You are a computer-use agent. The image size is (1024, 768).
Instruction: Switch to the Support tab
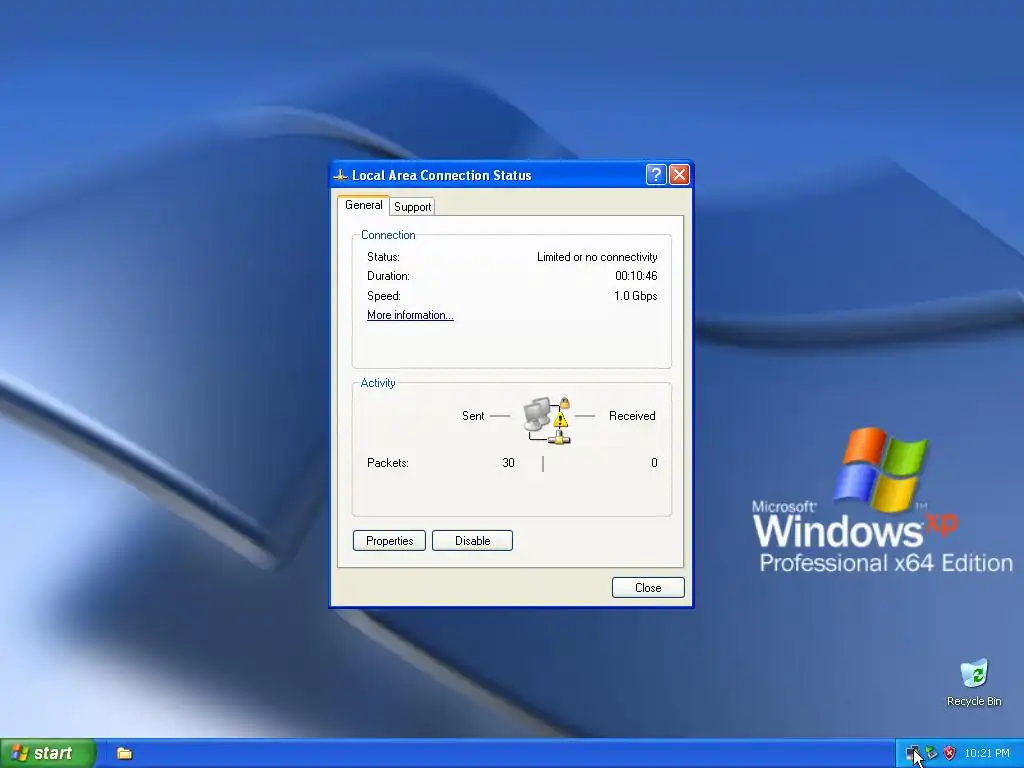(x=412, y=207)
